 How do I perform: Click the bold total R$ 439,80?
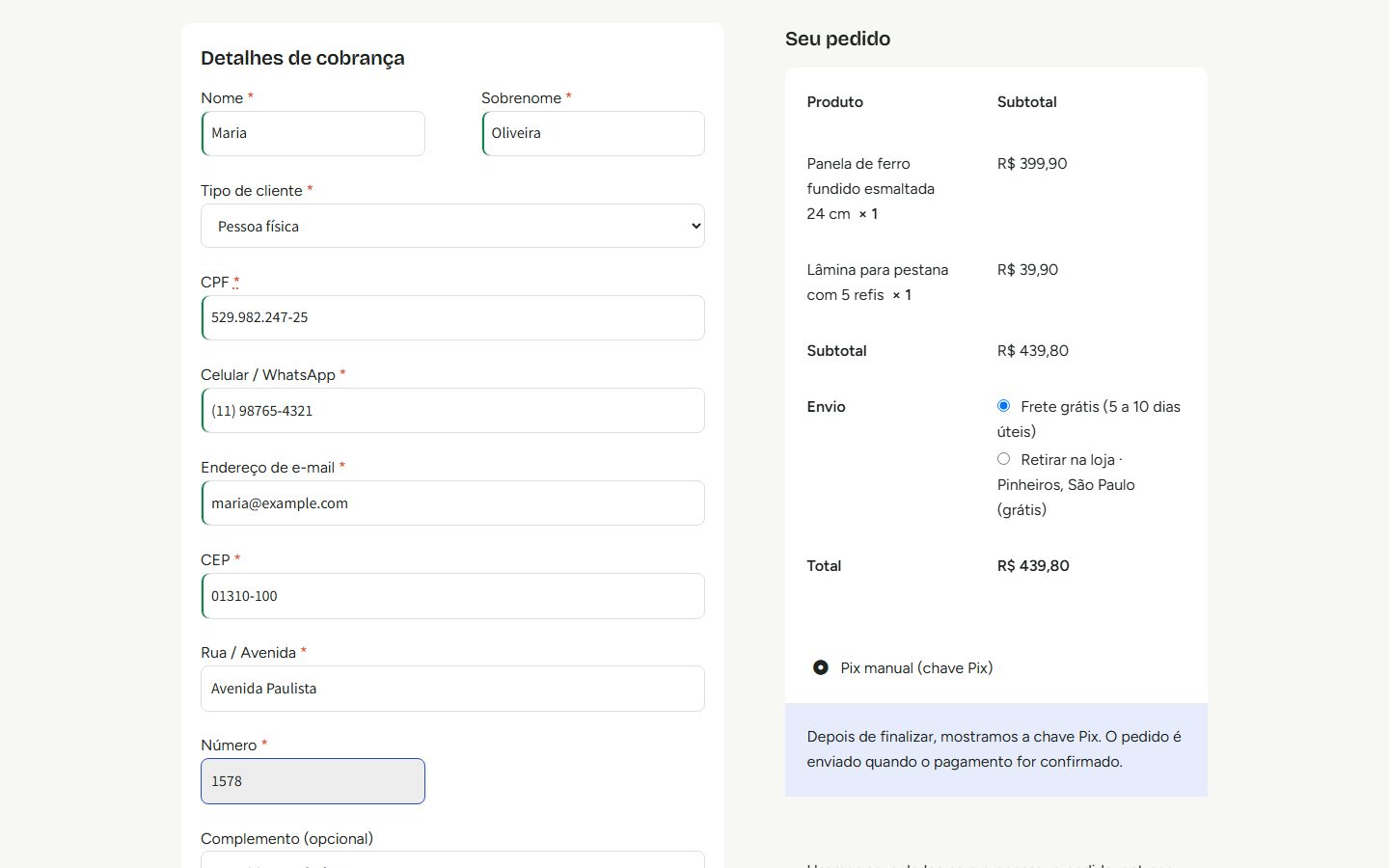click(1033, 566)
